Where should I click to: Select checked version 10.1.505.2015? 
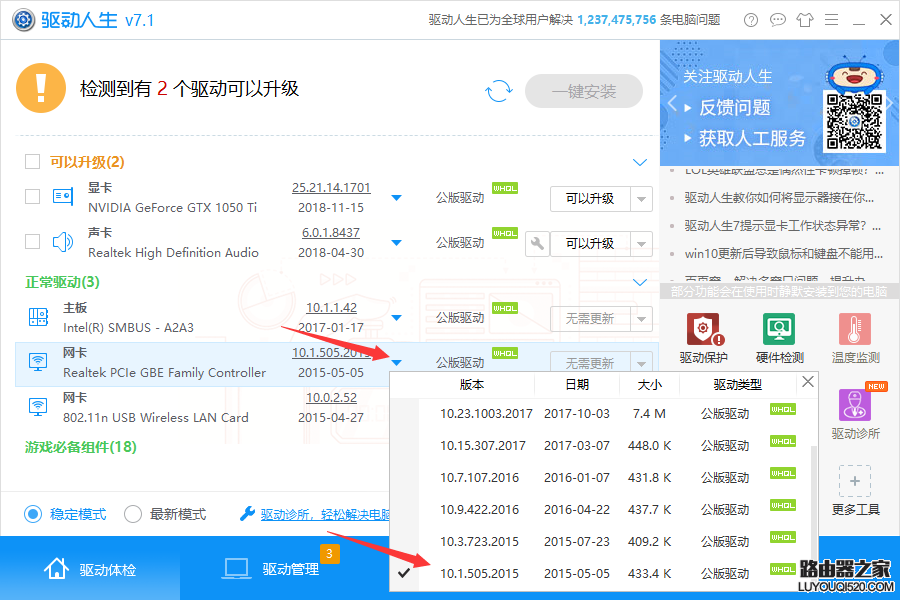click(x=602, y=574)
